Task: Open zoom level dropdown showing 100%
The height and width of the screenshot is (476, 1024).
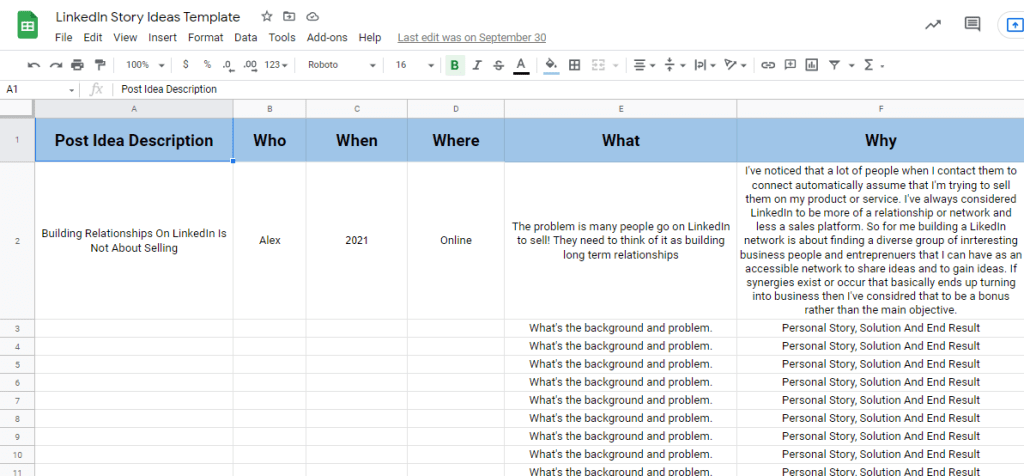Action: [145, 65]
